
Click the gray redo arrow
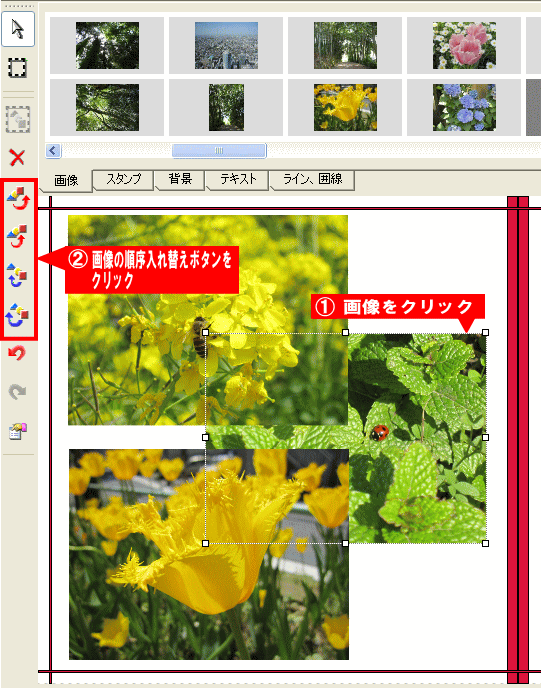point(17,391)
